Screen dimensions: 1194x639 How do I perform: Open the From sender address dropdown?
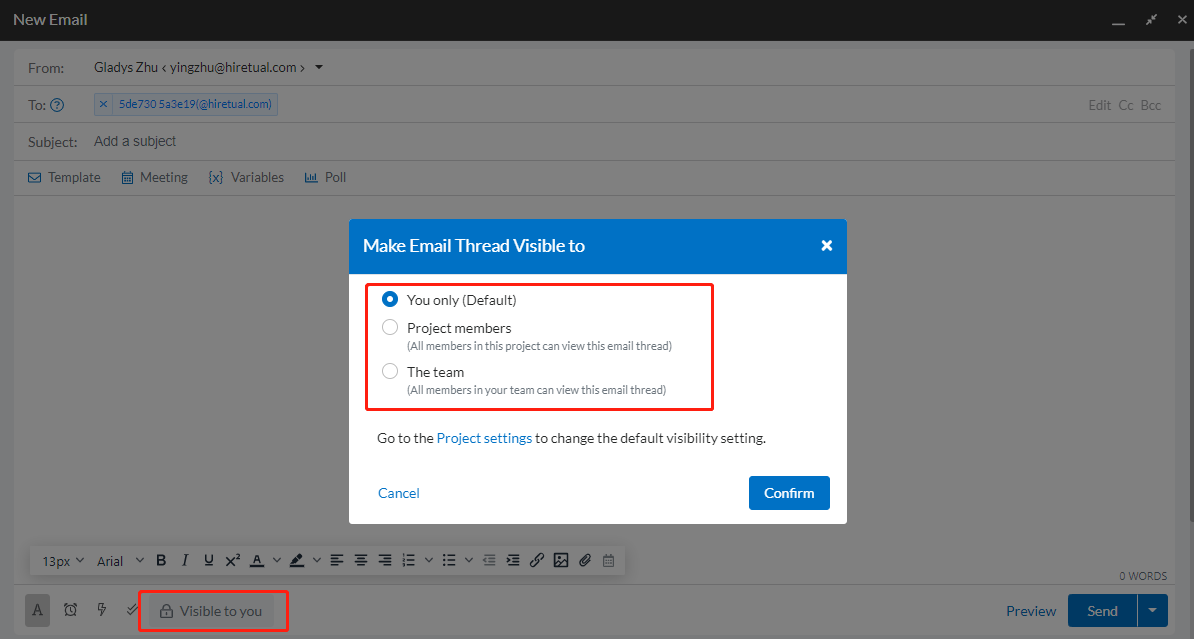[x=319, y=68]
